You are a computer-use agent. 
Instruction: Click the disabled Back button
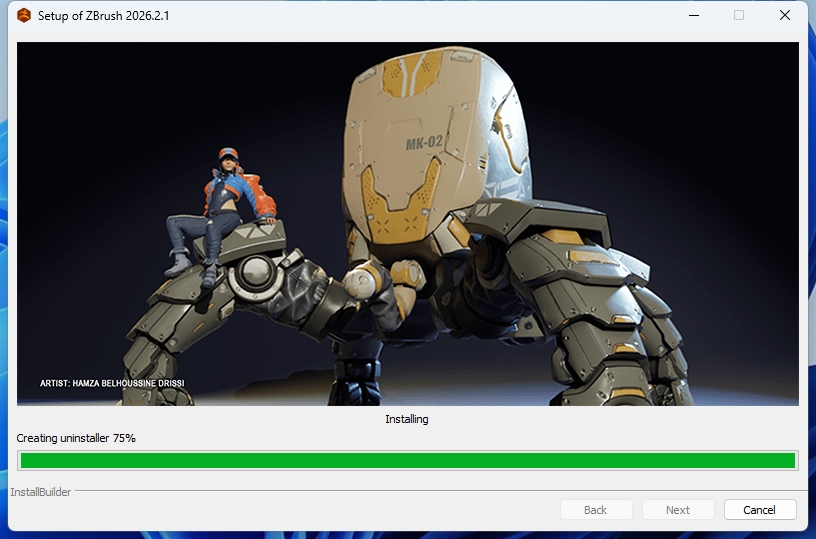(596, 510)
